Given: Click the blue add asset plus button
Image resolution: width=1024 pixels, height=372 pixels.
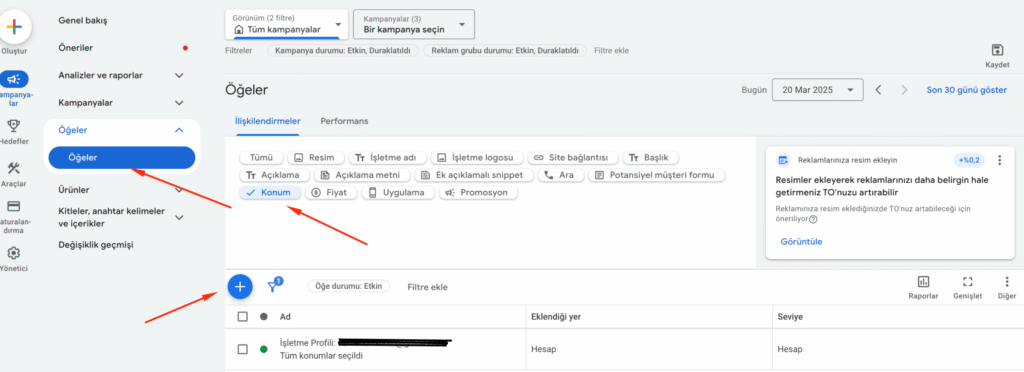Looking at the screenshot, I should [240, 286].
